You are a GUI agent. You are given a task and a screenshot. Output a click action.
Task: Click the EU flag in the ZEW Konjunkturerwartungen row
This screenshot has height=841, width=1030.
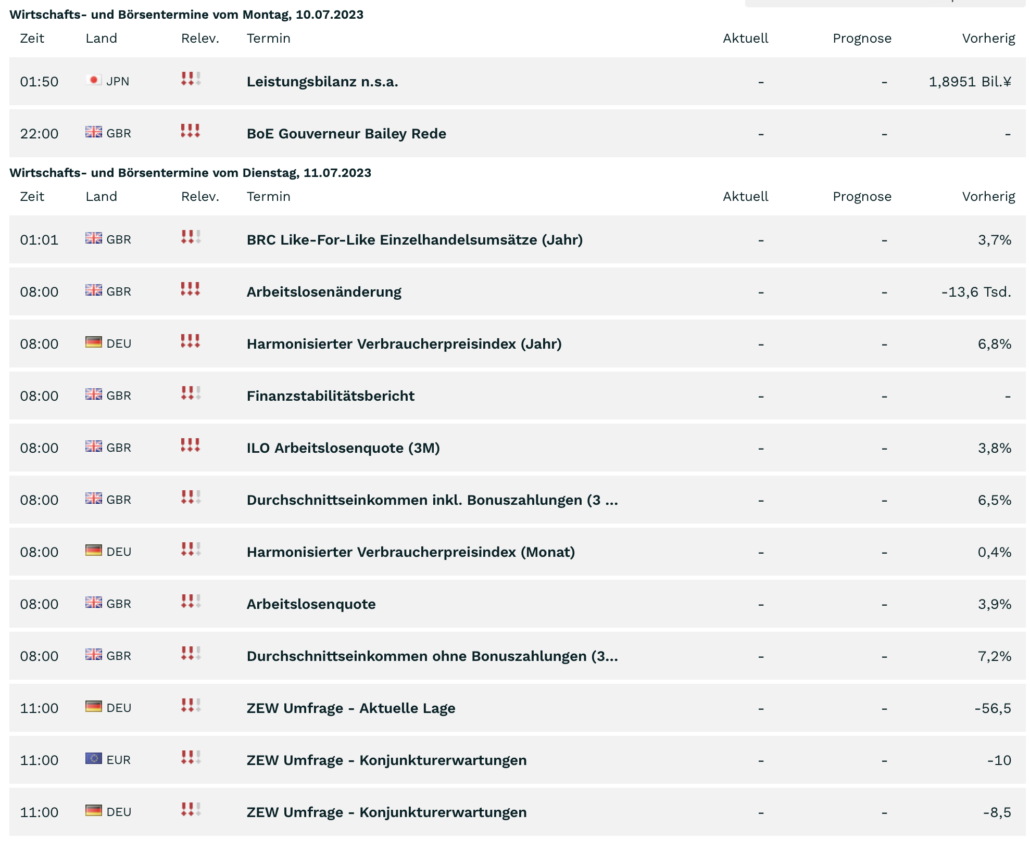point(93,759)
